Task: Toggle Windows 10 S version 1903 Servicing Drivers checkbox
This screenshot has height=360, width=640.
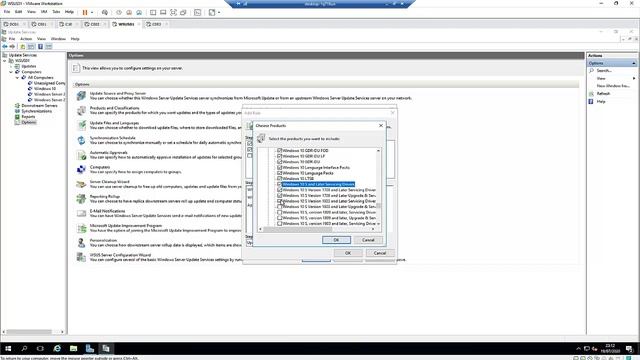Action: click(280, 224)
